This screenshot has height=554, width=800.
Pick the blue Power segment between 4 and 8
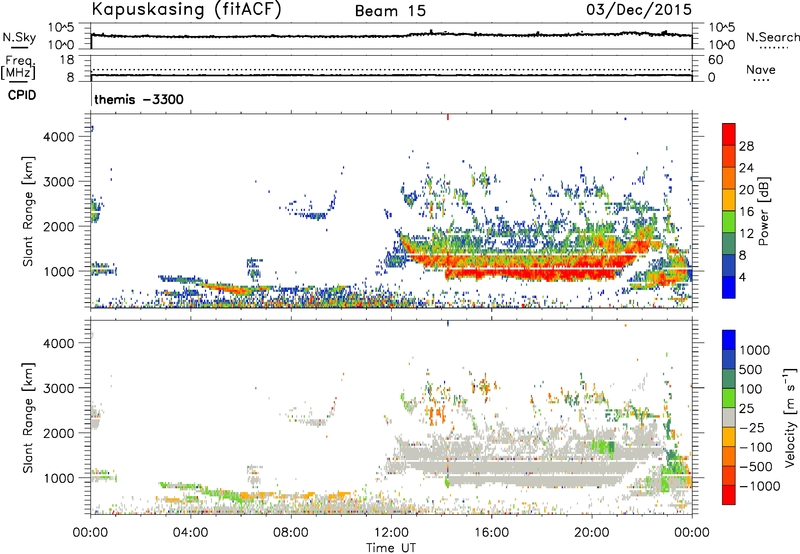[x=729, y=266]
